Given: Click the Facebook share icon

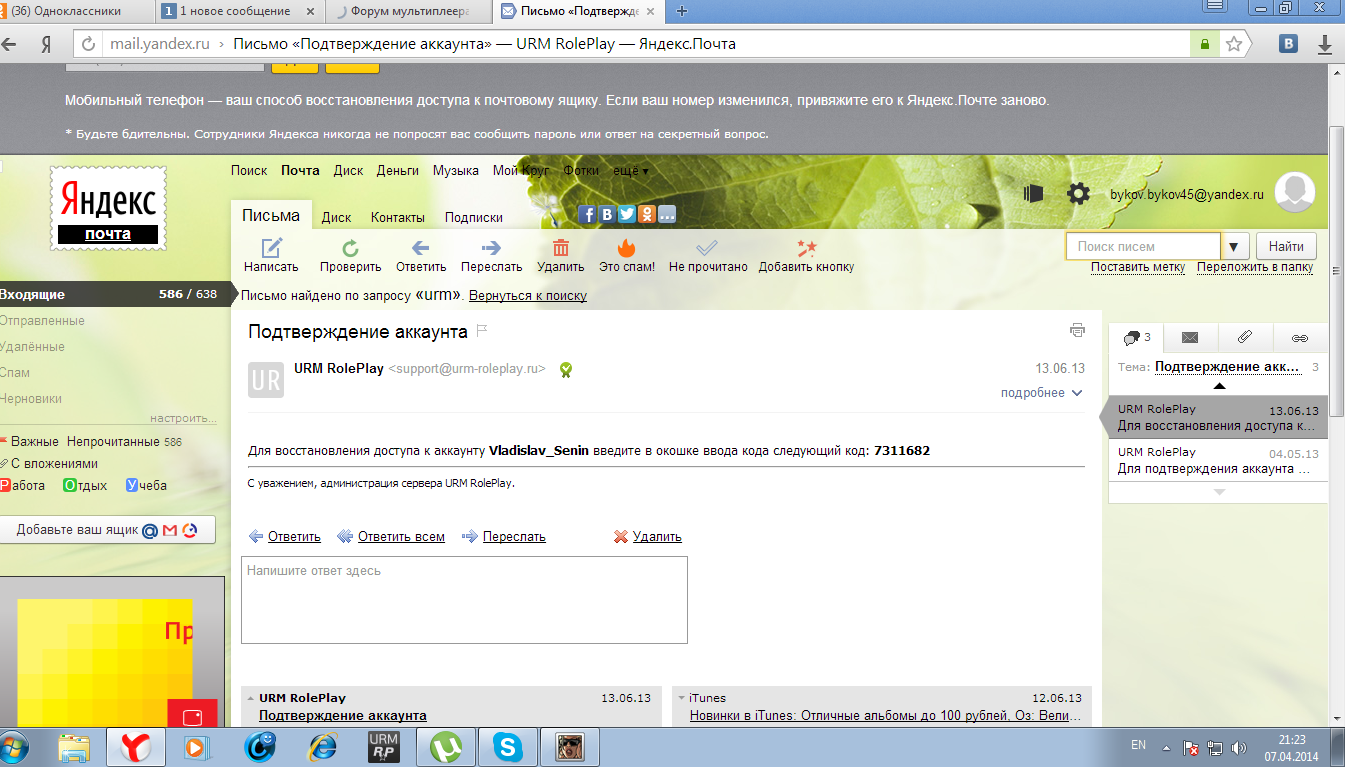Looking at the screenshot, I should [588, 214].
